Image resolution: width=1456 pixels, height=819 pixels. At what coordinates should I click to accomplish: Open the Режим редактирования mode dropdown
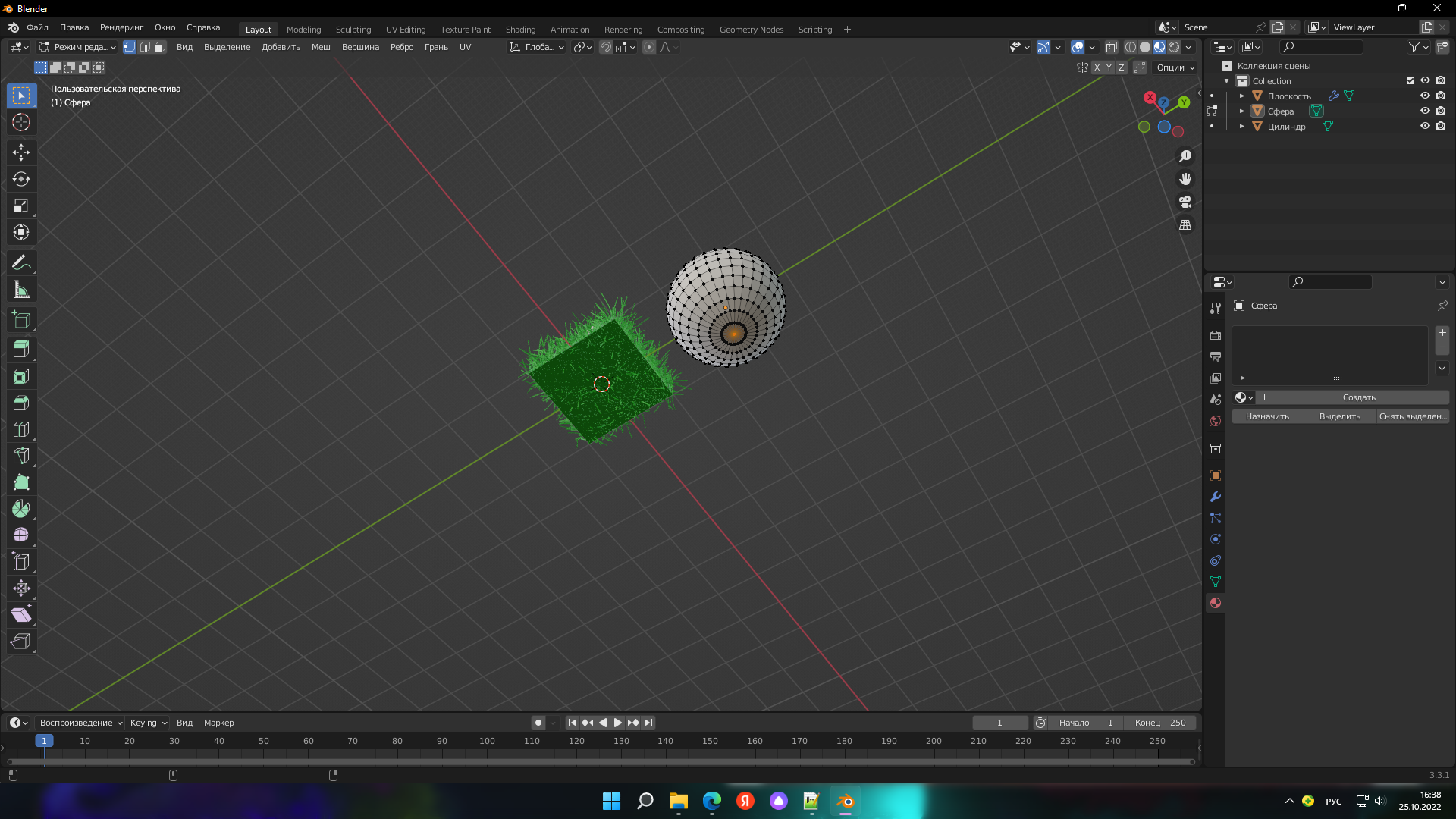(77, 47)
